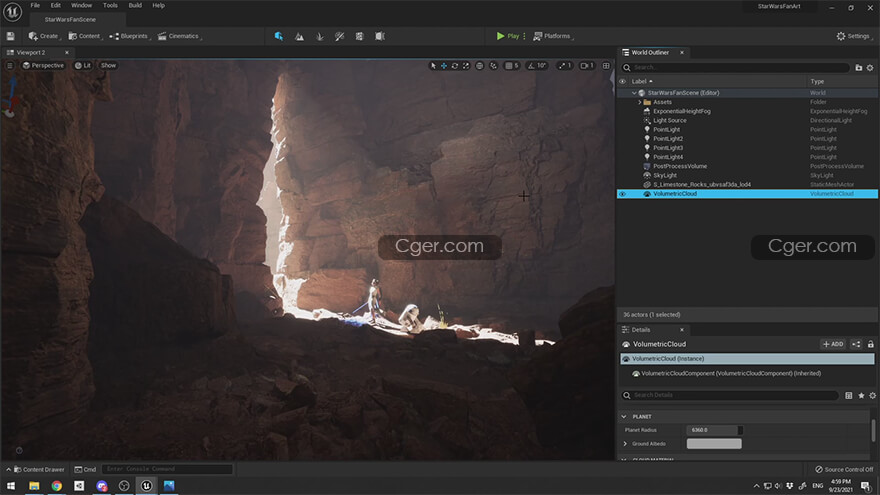The image size is (880, 495).
Task: Open viewport options hamburger menu
Action: (x=10, y=66)
